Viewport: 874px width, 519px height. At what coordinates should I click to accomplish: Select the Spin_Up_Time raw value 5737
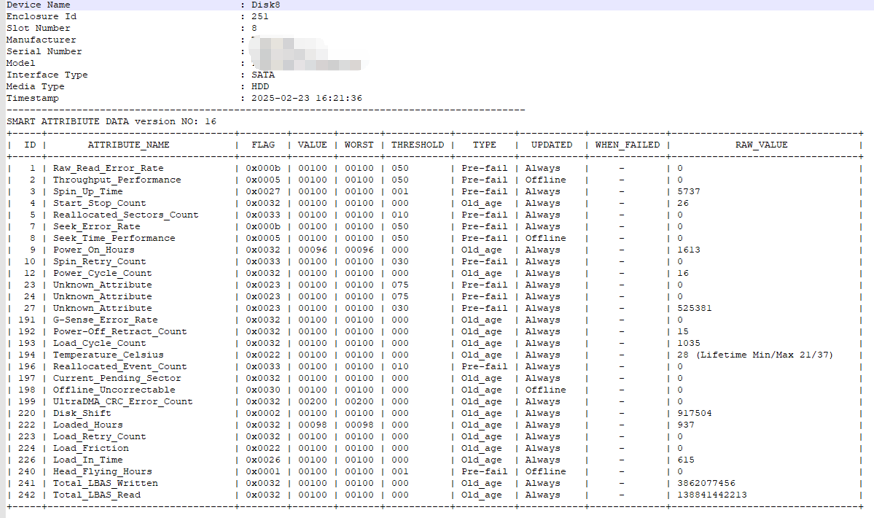[x=688, y=191]
